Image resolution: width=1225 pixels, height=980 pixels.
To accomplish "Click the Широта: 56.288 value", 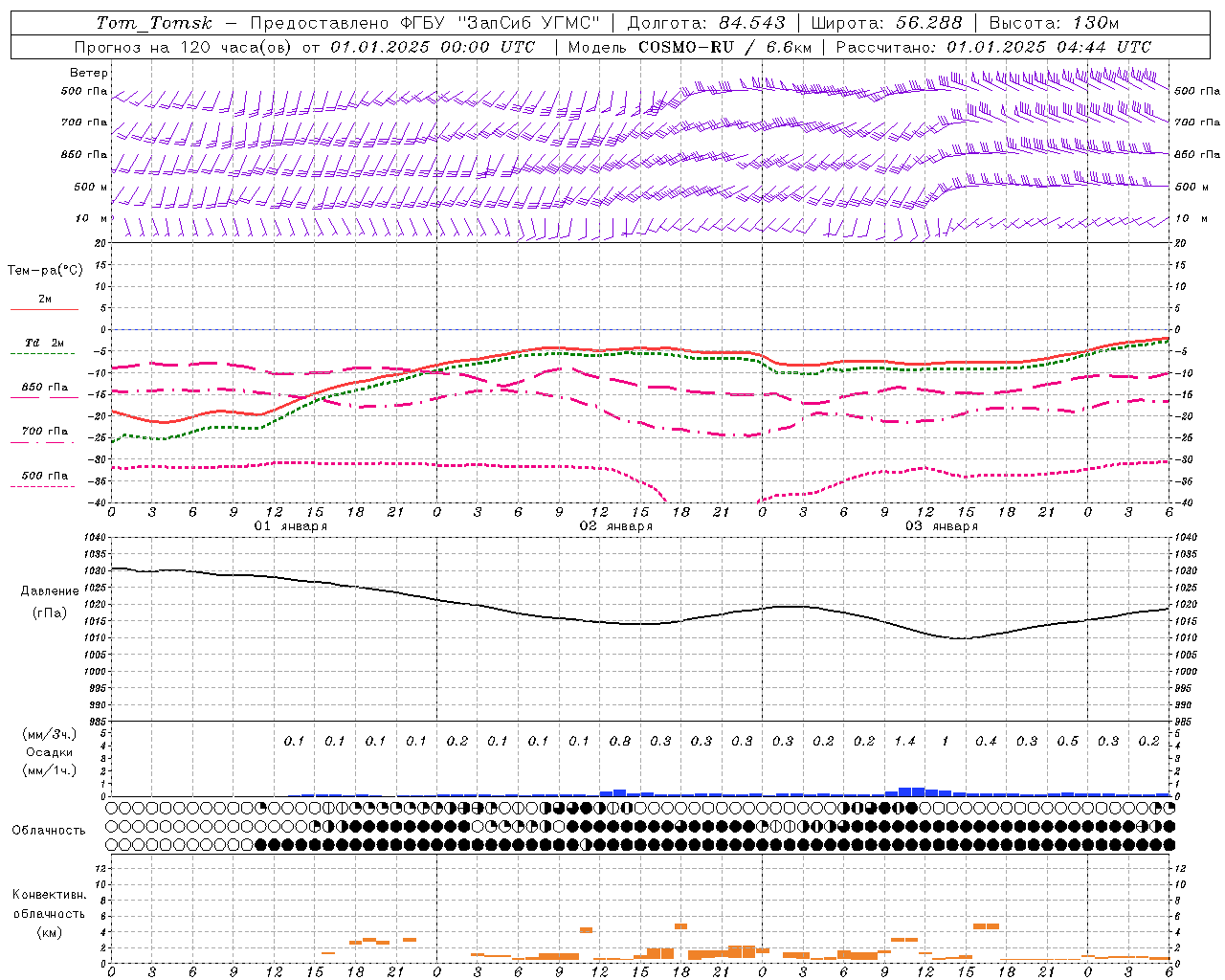I will click(886, 23).
